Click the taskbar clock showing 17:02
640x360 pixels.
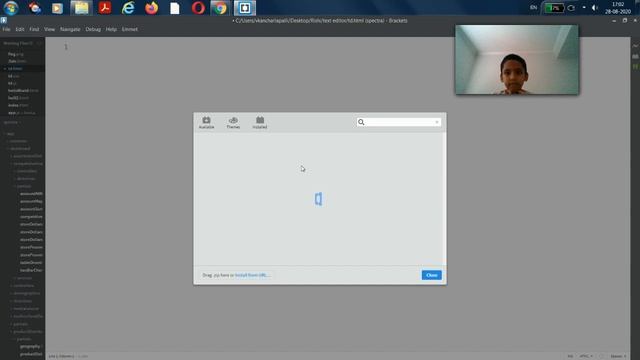click(618, 8)
